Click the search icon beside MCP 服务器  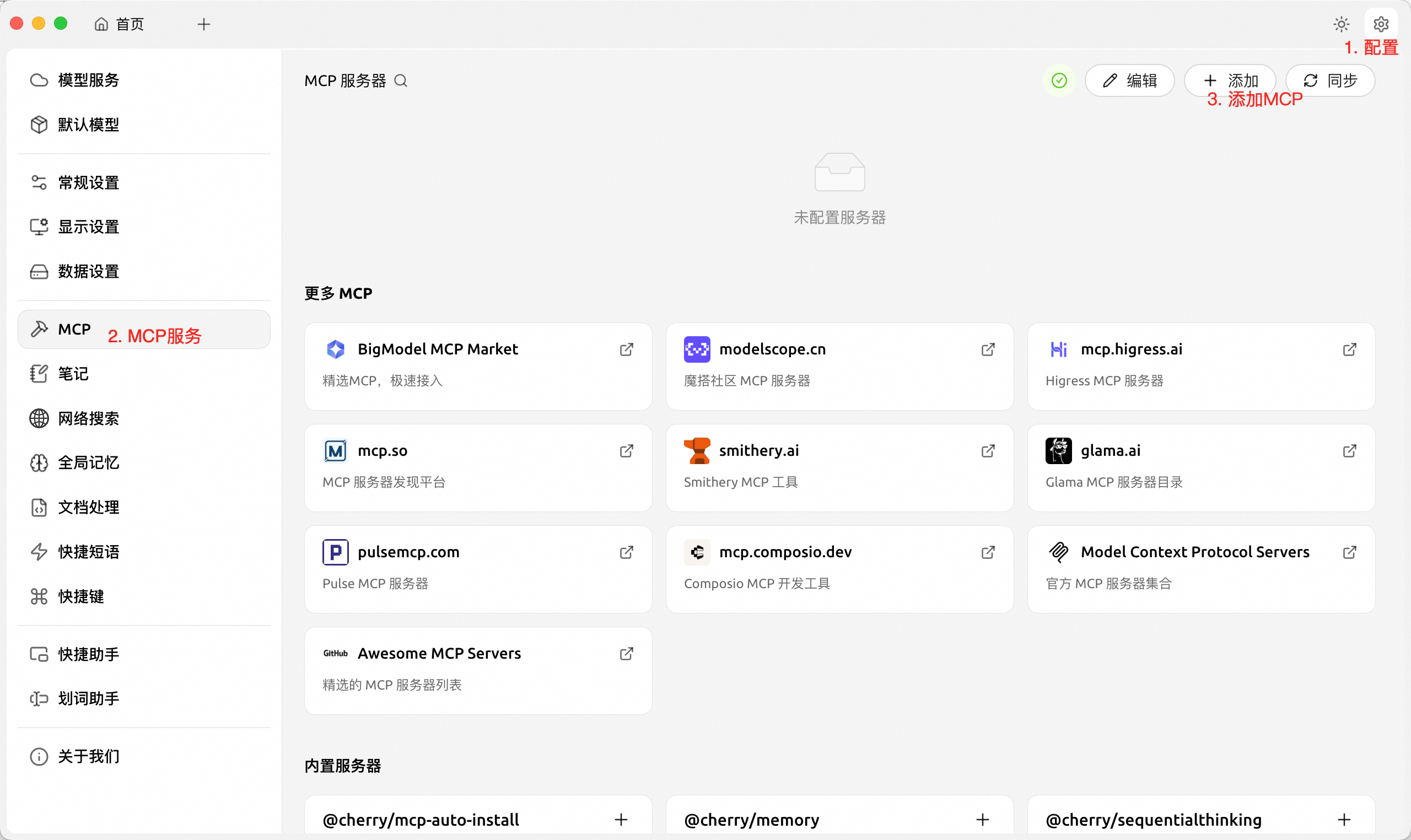401,81
